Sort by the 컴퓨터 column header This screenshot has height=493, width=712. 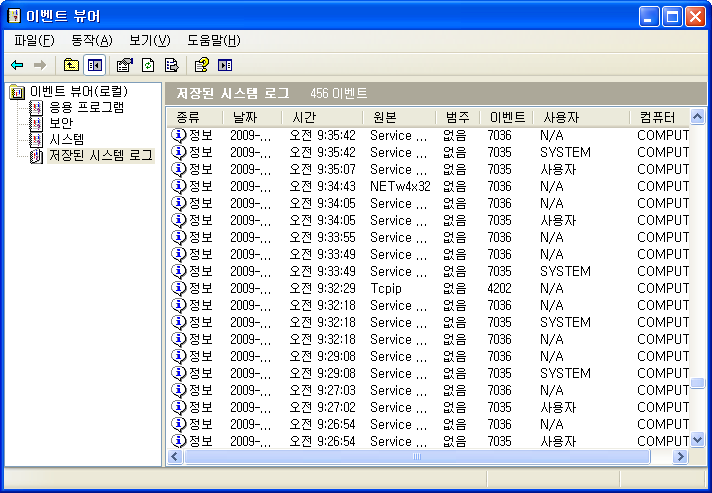point(659,118)
